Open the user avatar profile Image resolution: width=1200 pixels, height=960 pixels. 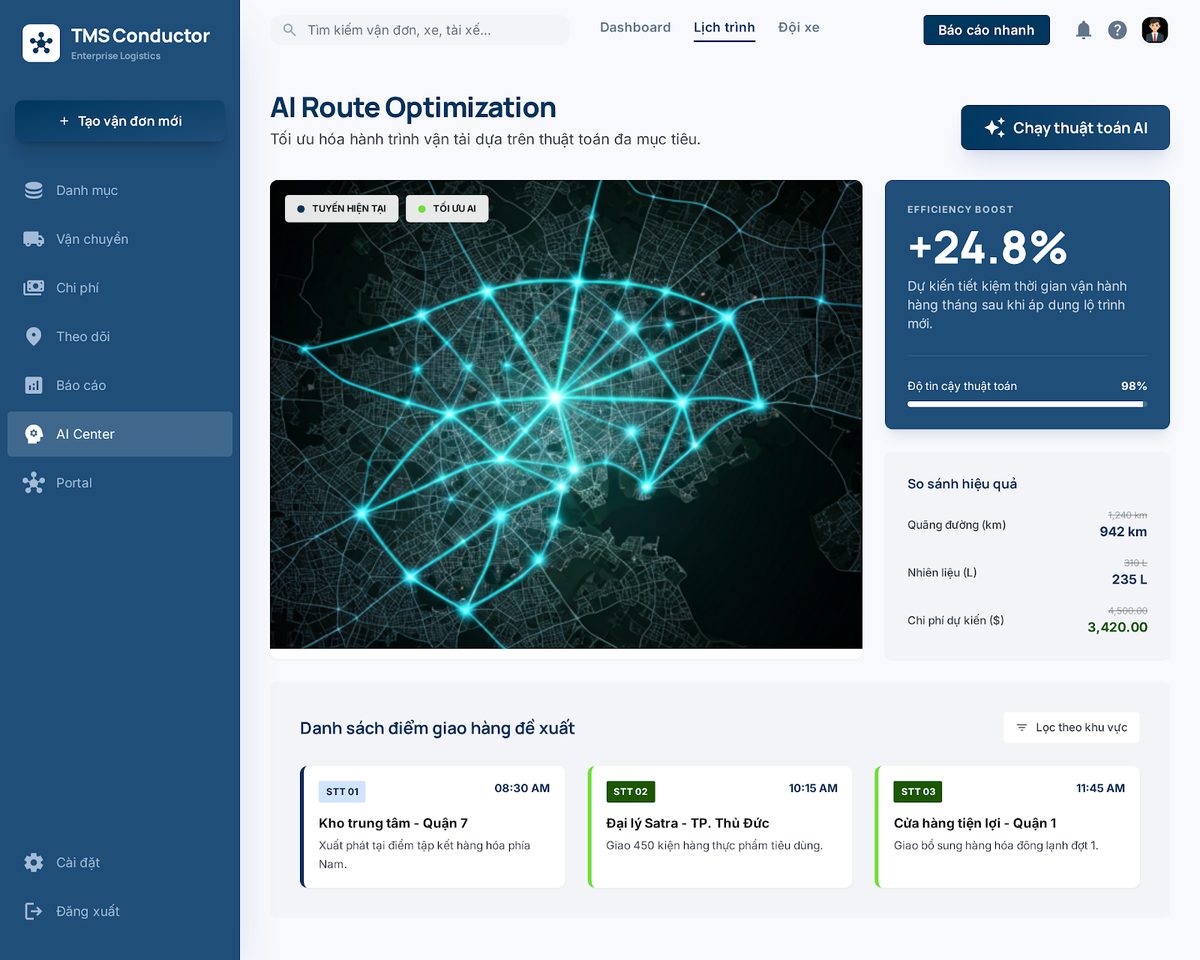pos(1155,30)
